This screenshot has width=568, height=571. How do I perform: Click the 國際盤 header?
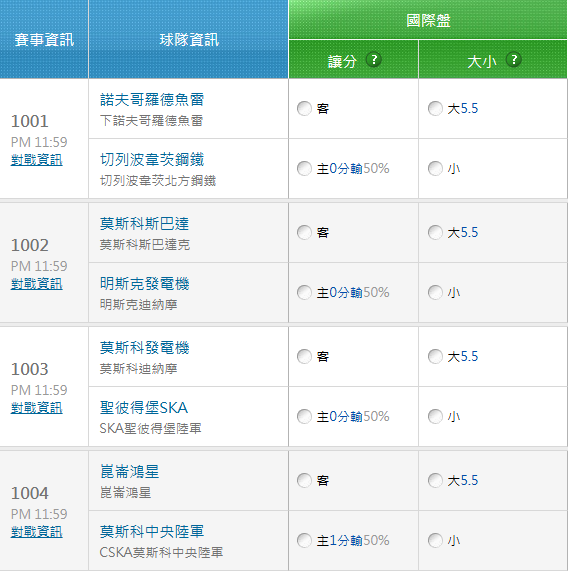pos(428,20)
